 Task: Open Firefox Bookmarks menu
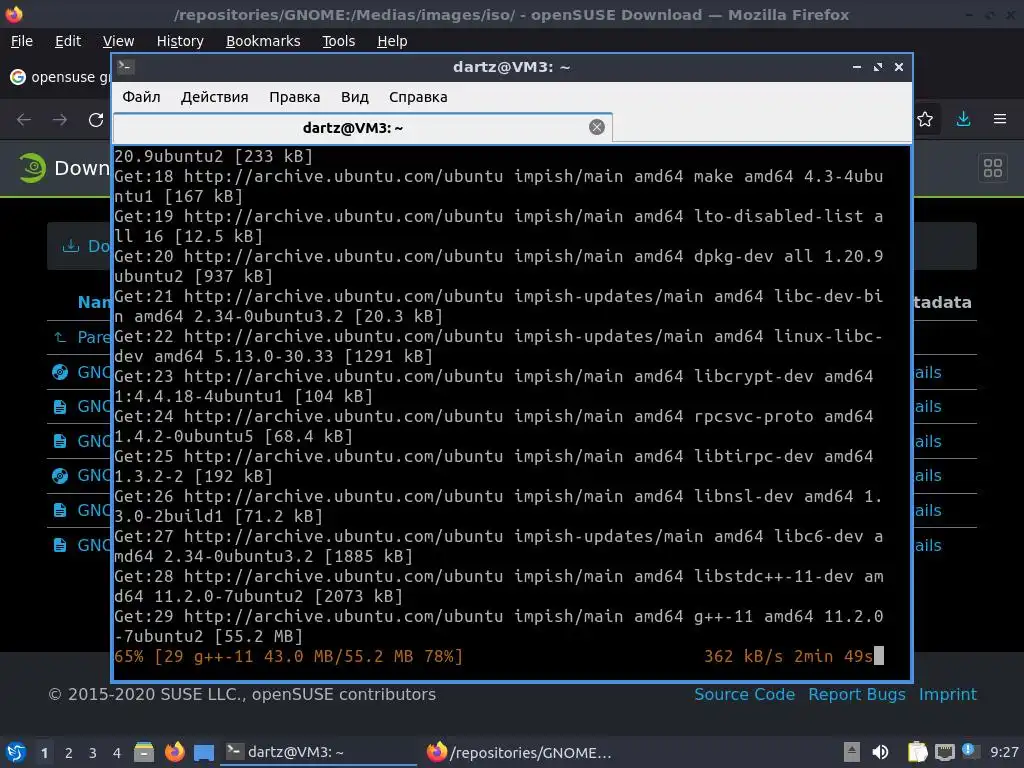tap(263, 41)
